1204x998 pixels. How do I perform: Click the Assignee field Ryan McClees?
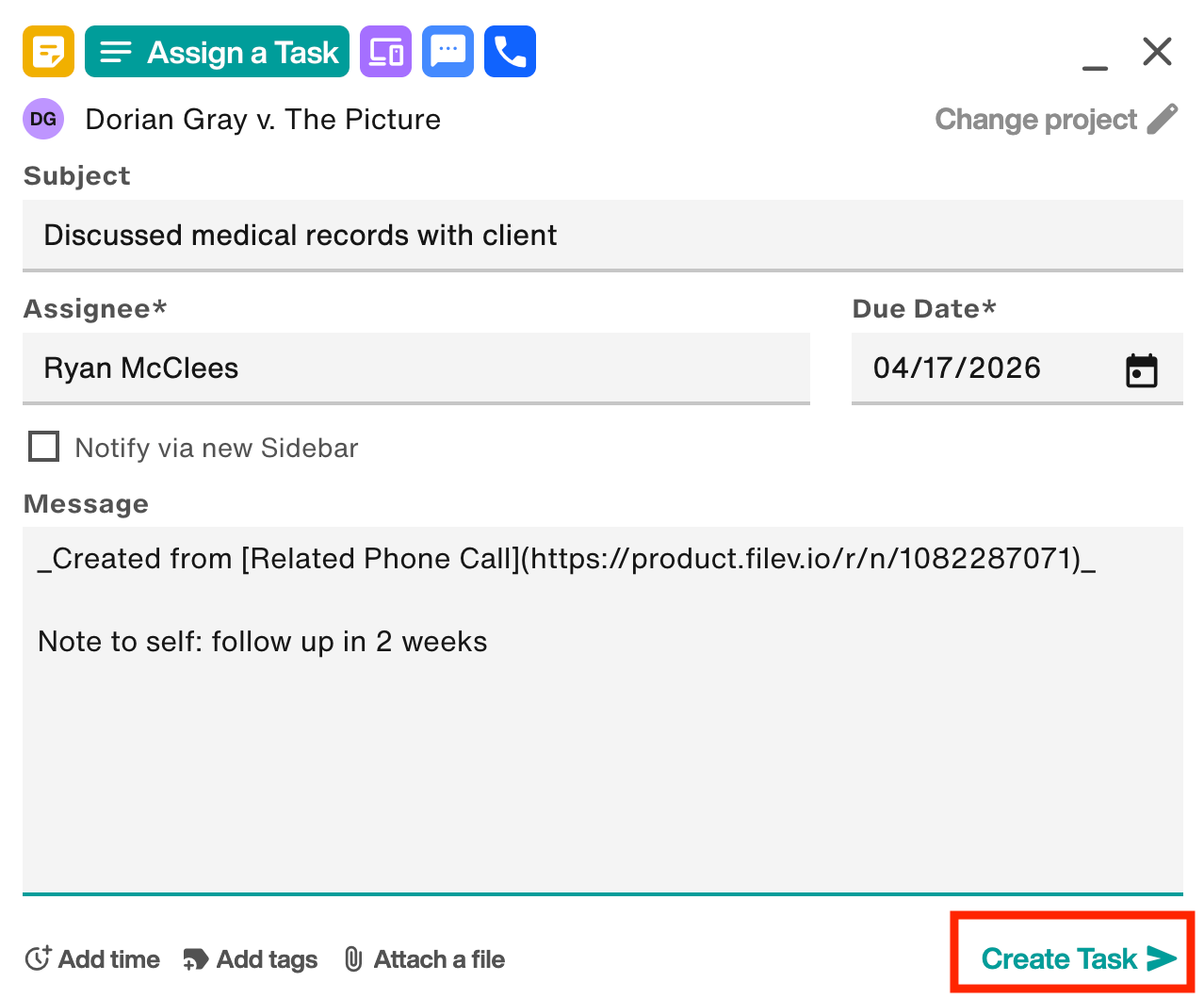pos(416,368)
